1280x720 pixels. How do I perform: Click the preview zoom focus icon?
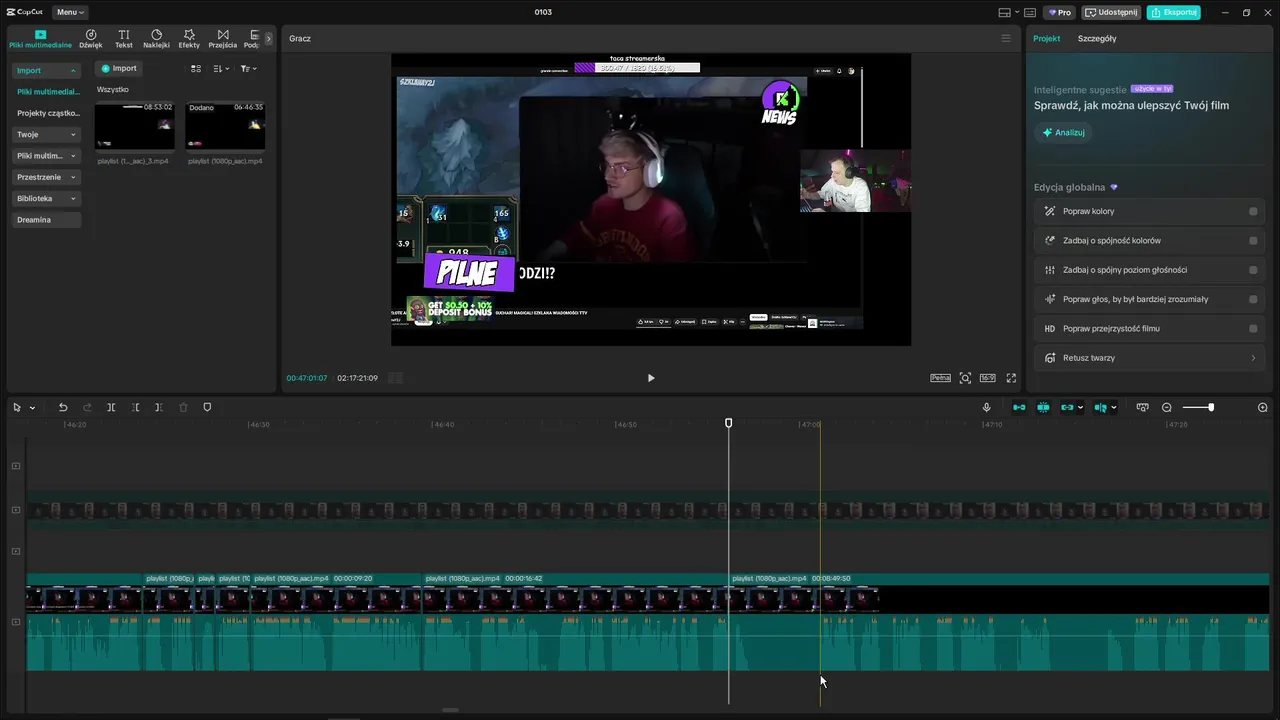(965, 378)
